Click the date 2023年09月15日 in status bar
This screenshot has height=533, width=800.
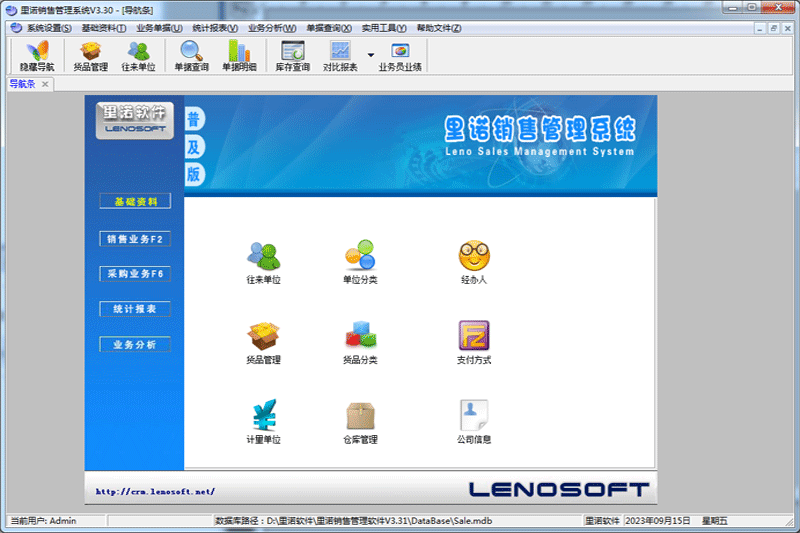(658, 521)
